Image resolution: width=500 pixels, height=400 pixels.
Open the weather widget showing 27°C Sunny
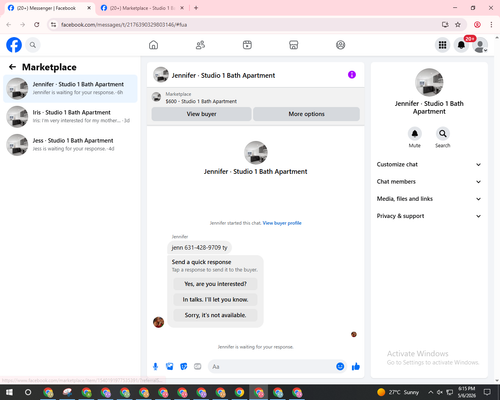[x=398, y=392]
